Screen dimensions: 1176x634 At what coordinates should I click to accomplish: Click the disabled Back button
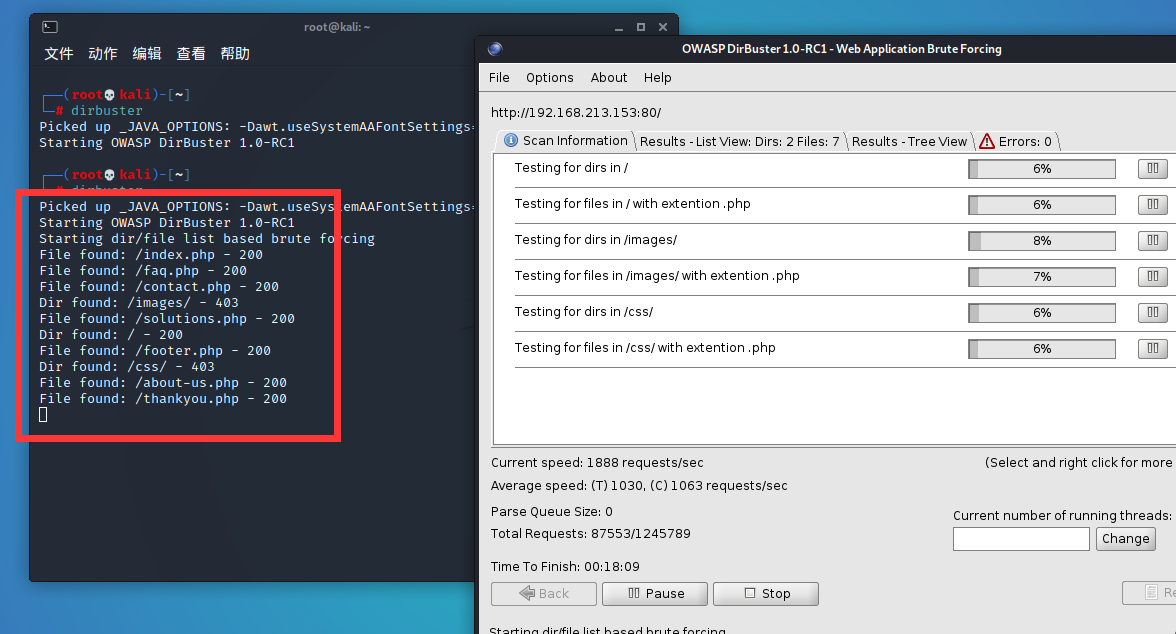click(x=544, y=593)
